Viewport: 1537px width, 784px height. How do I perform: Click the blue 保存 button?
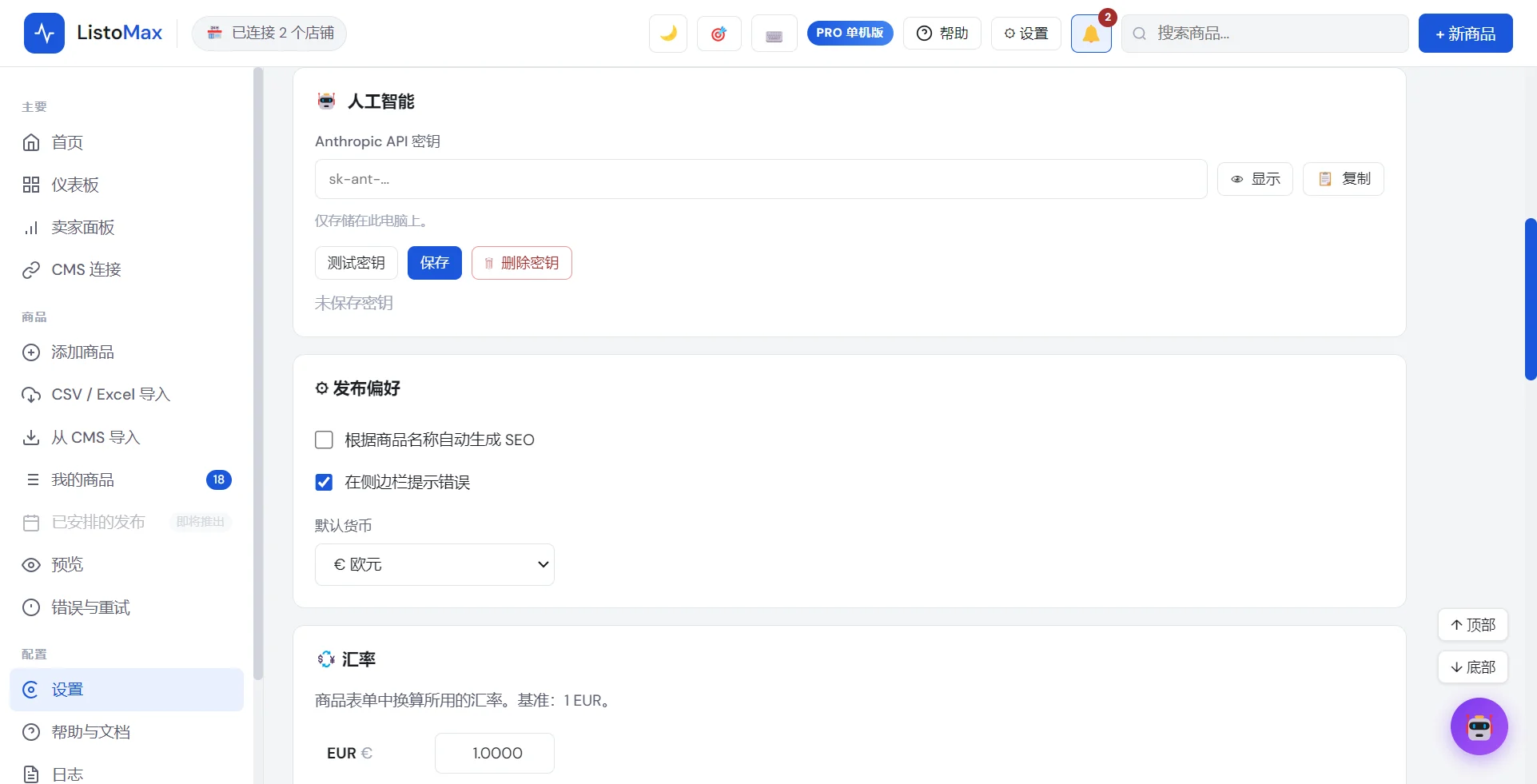[435, 263]
